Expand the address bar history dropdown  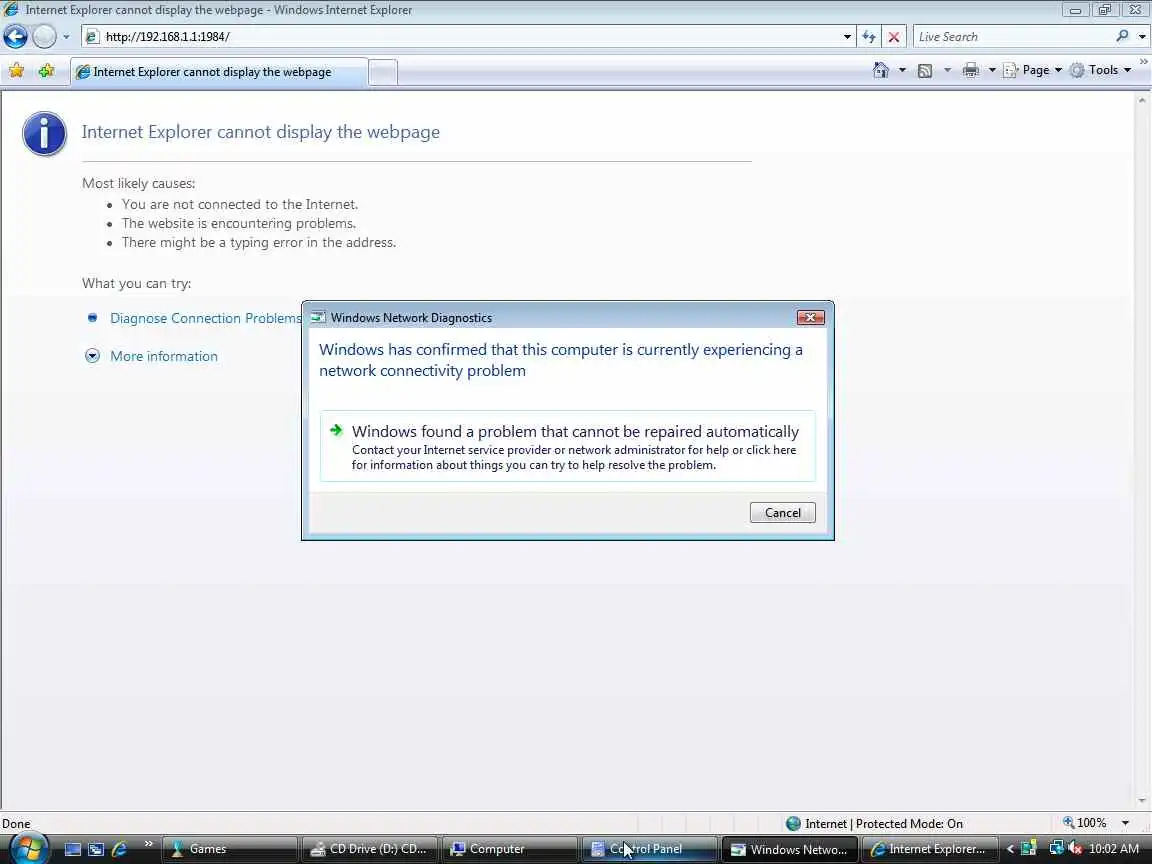tap(847, 36)
